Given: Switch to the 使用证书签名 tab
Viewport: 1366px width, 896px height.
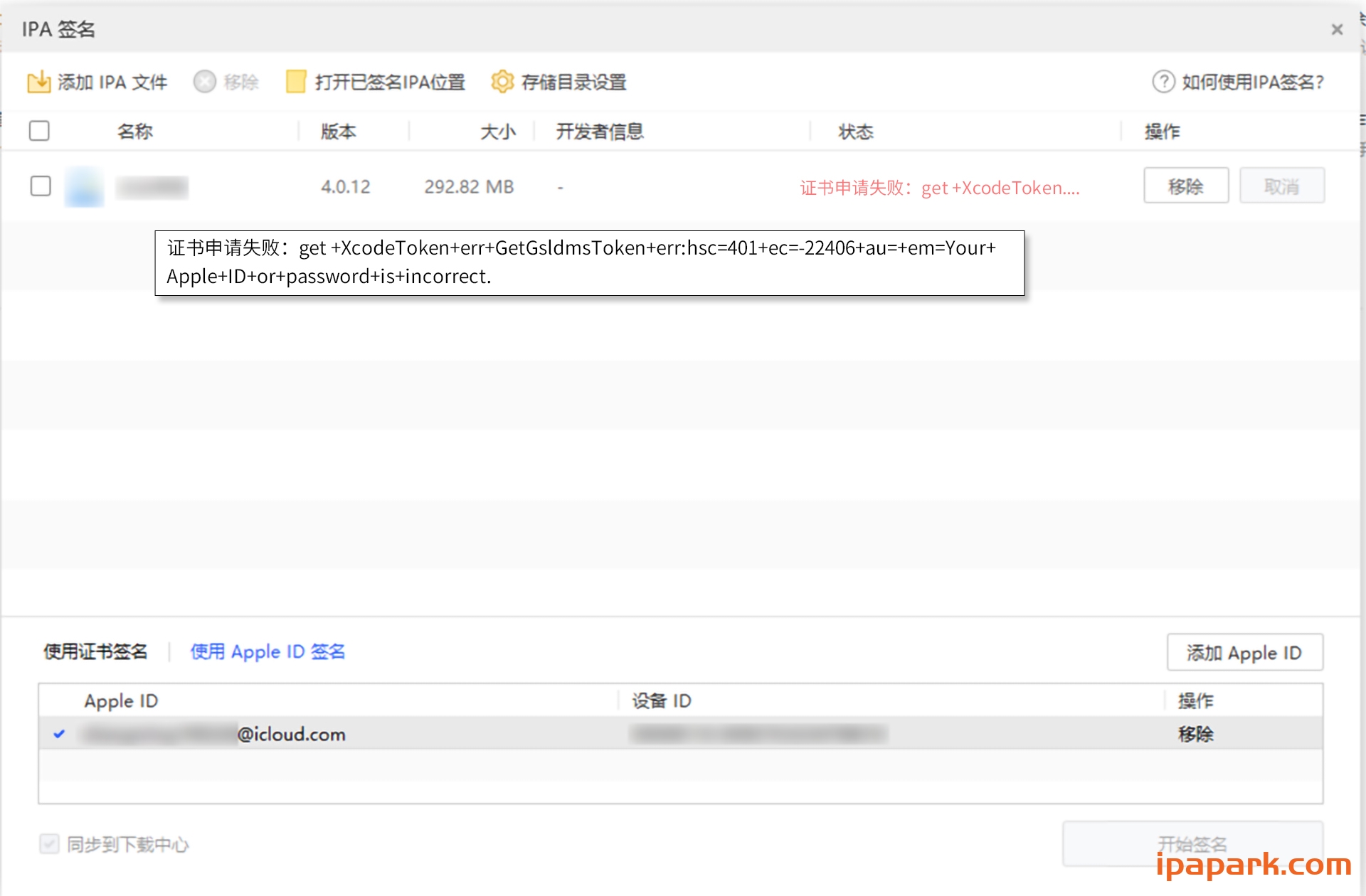Looking at the screenshot, I should [95, 651].
